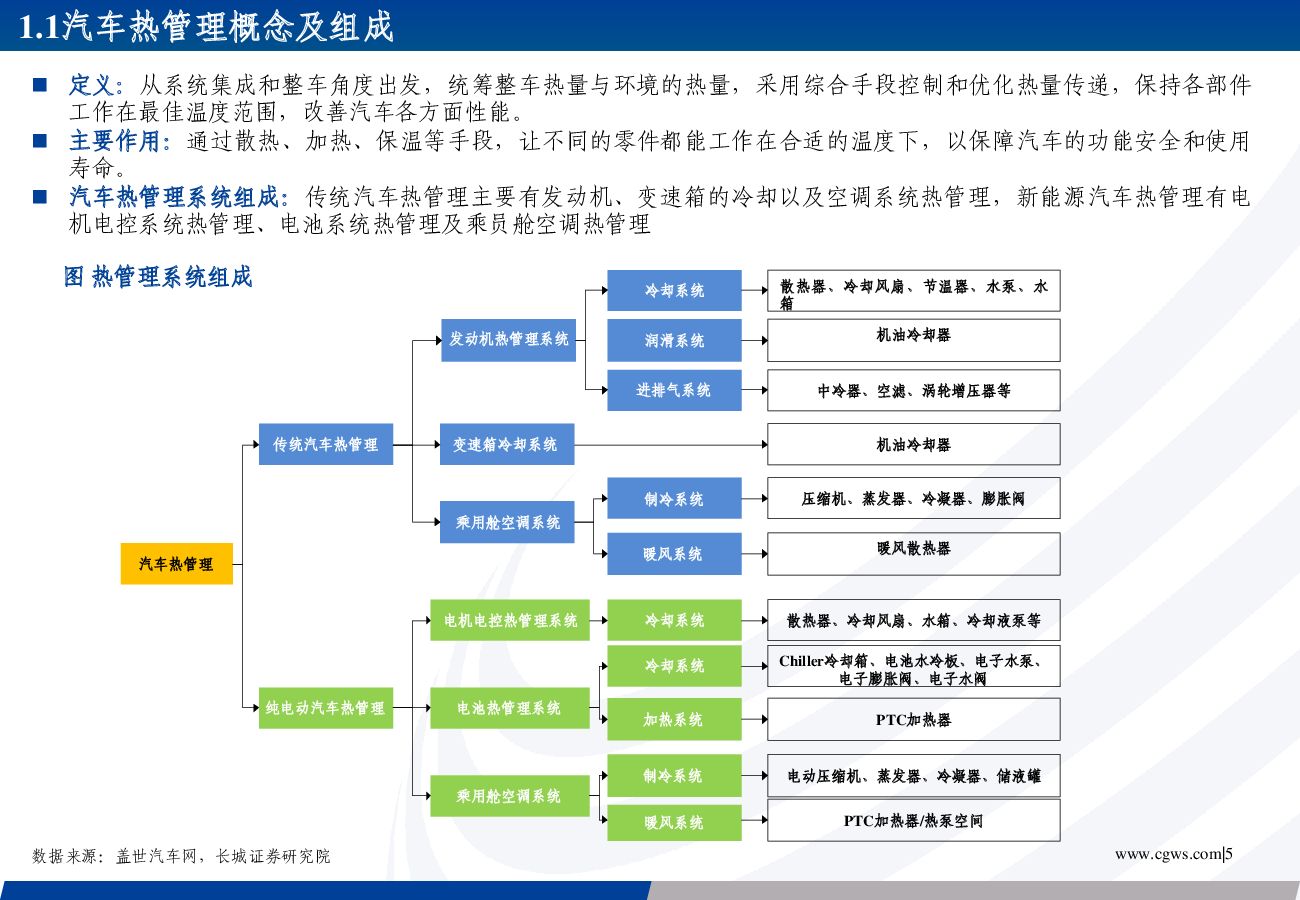Viewport: 1300px width, 900px height.
Task: Click the square bullet beside 定义
Action: point(40,85)
